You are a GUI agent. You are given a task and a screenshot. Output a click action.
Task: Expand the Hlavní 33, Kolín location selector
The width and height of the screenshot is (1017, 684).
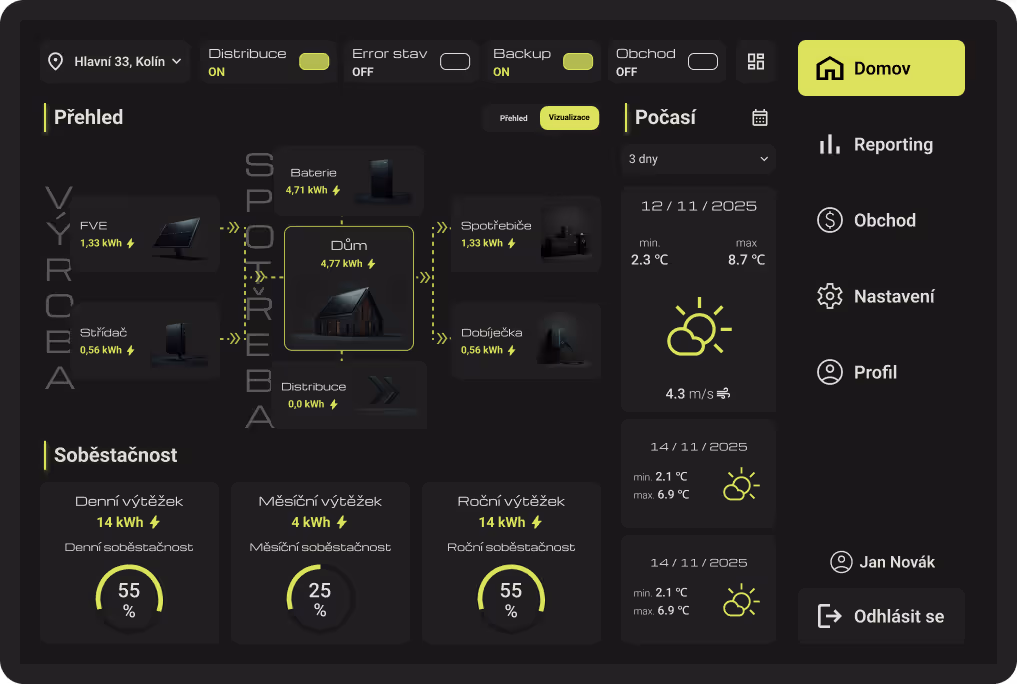[114, 61]
